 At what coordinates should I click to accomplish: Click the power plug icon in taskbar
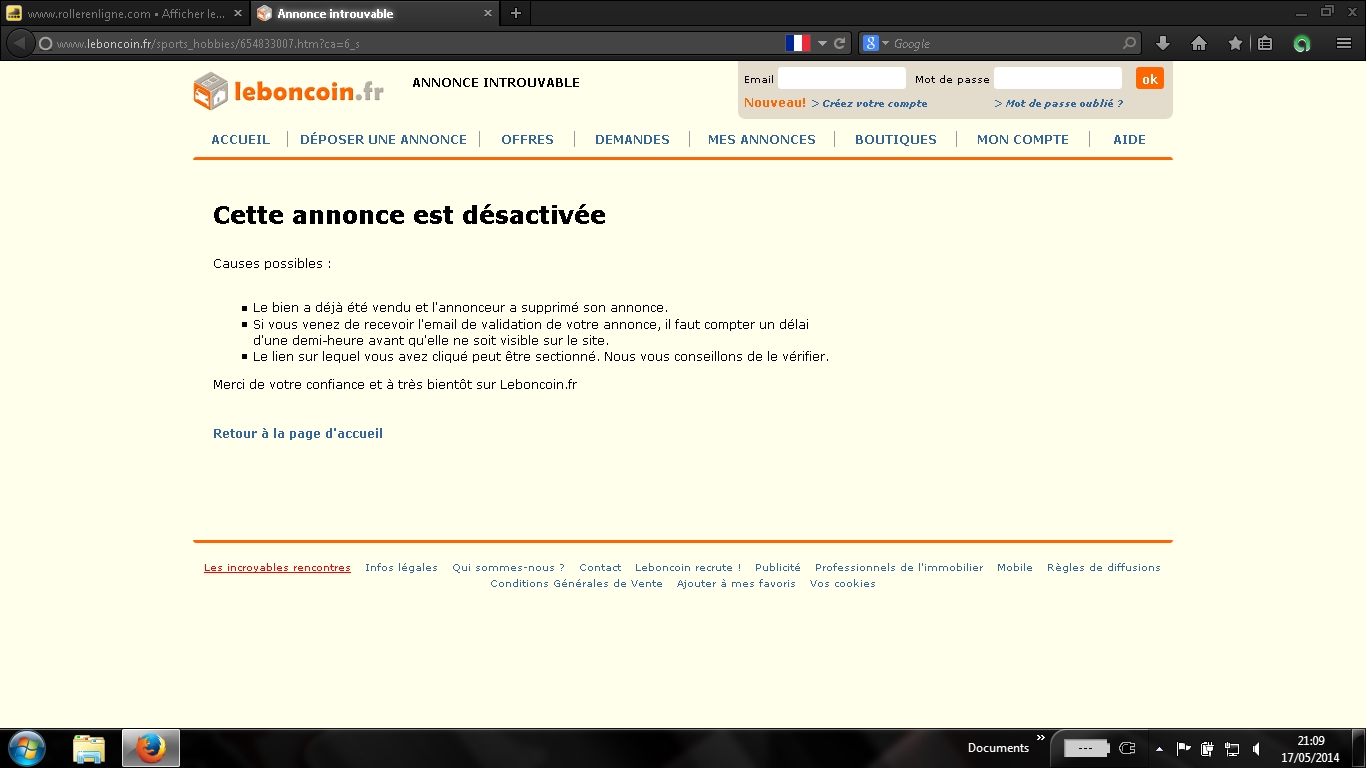[x=1127, y=748]
